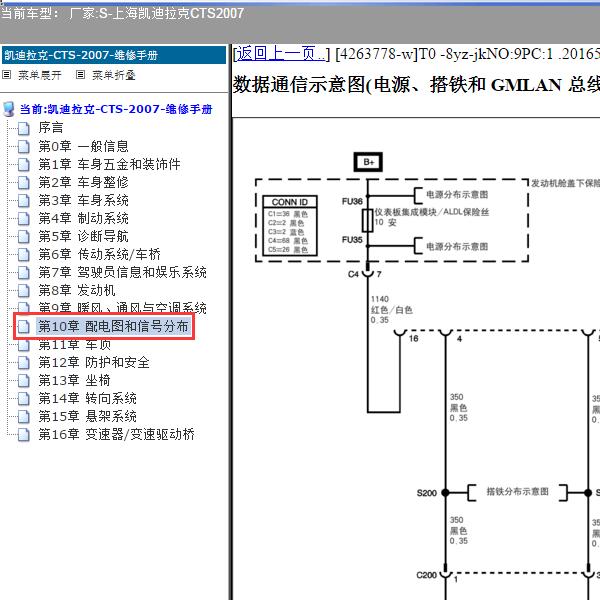Open 第7章 驾驶员信息和娱乐系统
The image size is (600, 600).
point(122,272)
